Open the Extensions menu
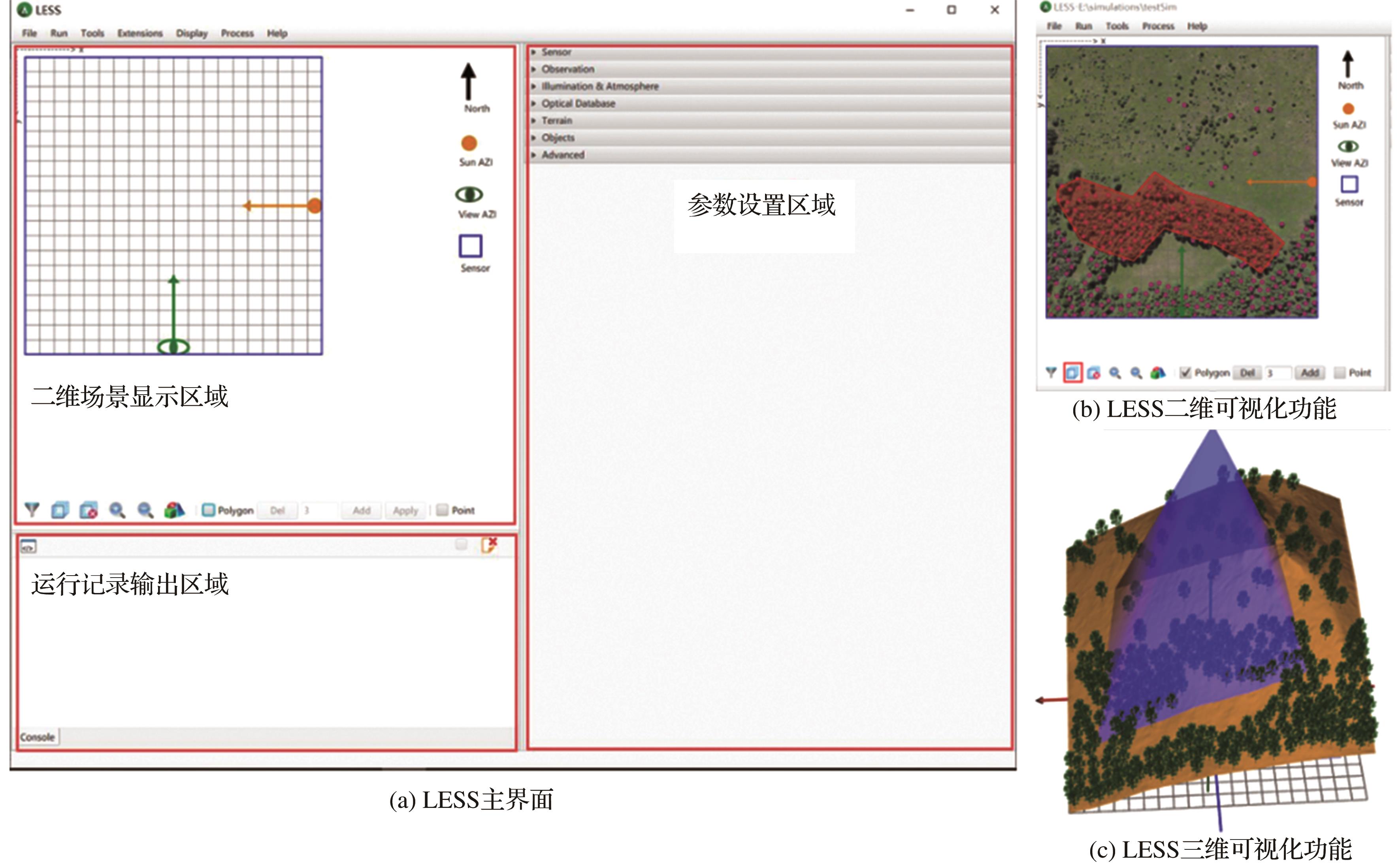 [x=140, y=33]
